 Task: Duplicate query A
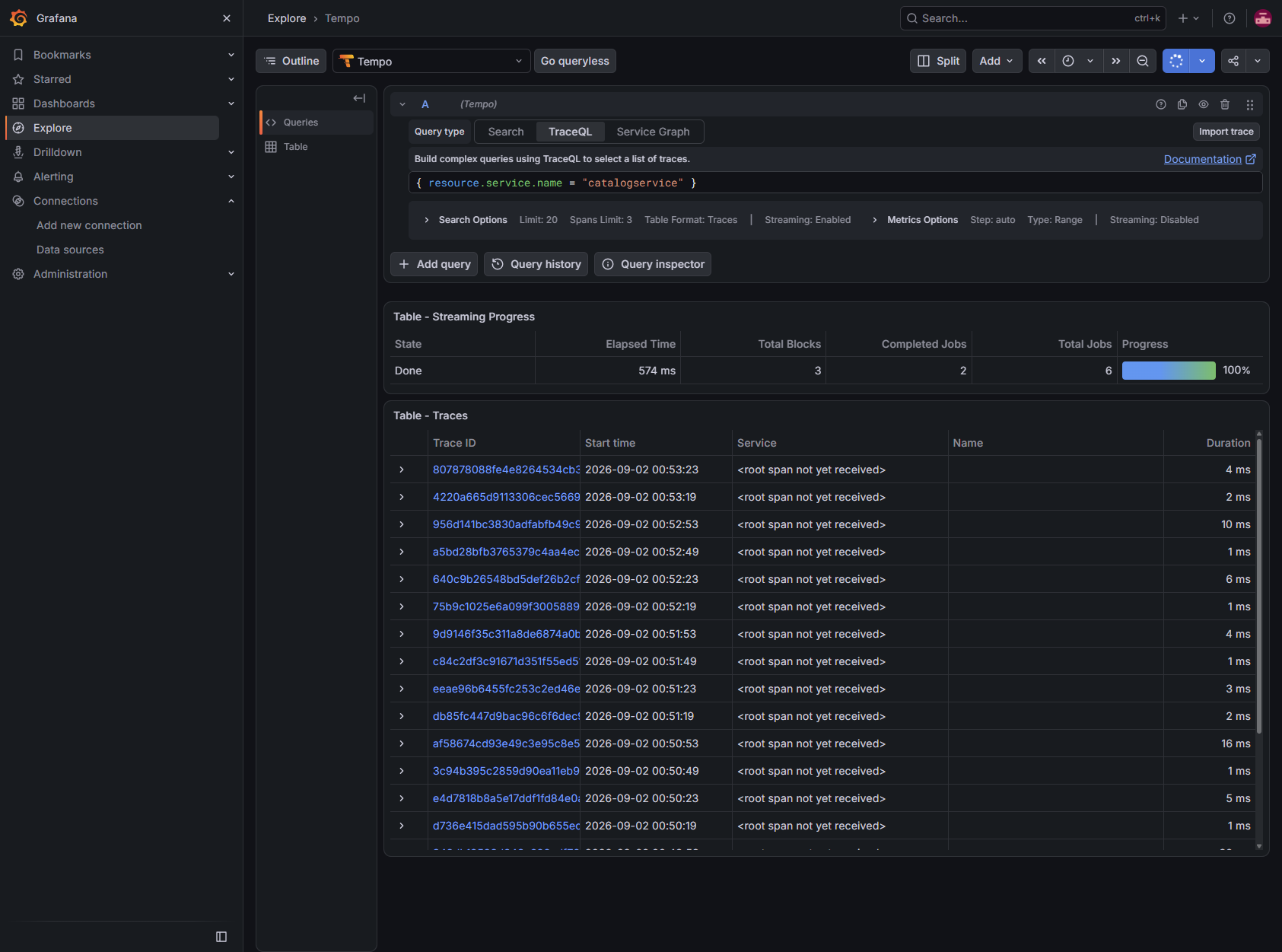pyautogui.click(x=1182, y=104)
